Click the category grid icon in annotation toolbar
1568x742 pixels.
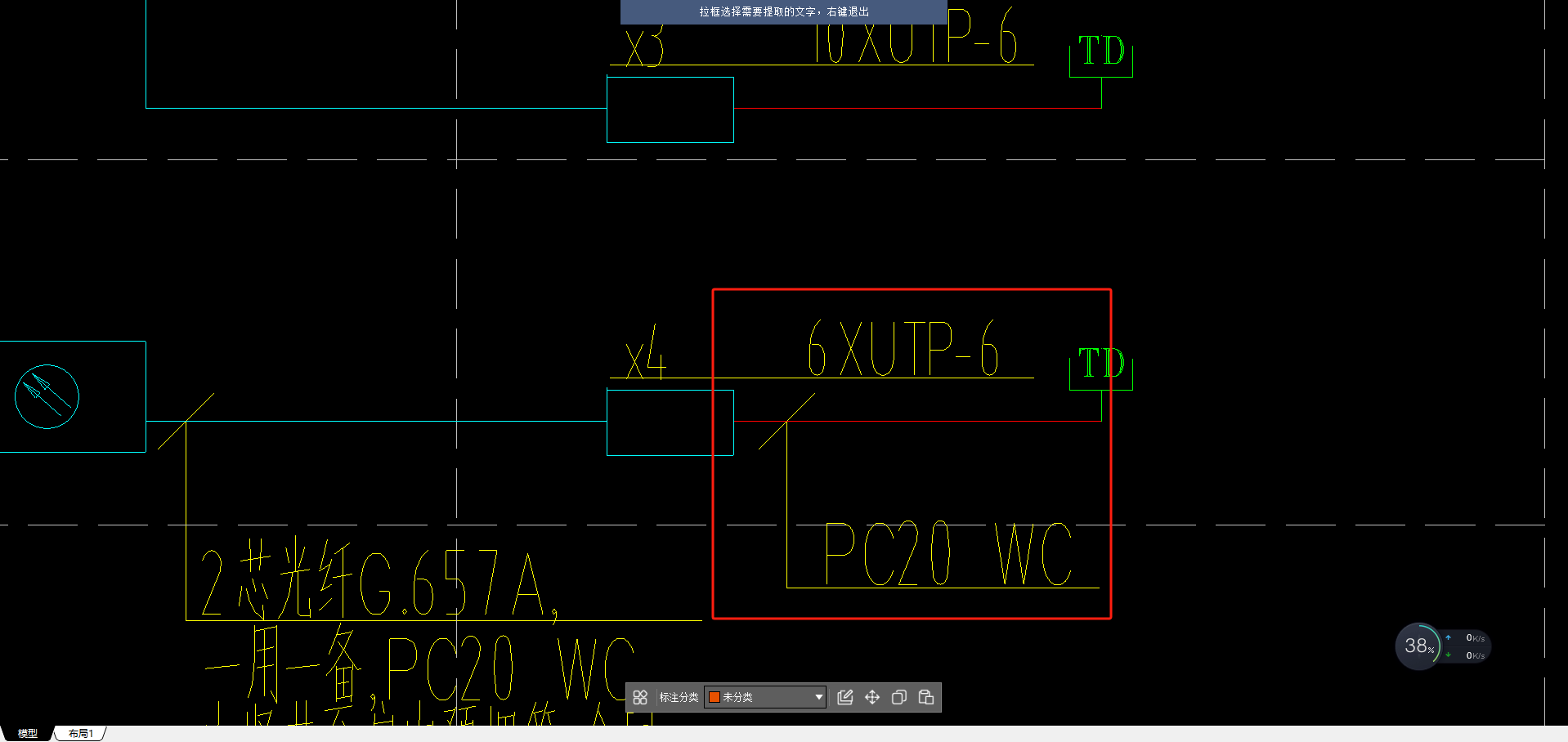pyautogui.click(x=640, y=697)
